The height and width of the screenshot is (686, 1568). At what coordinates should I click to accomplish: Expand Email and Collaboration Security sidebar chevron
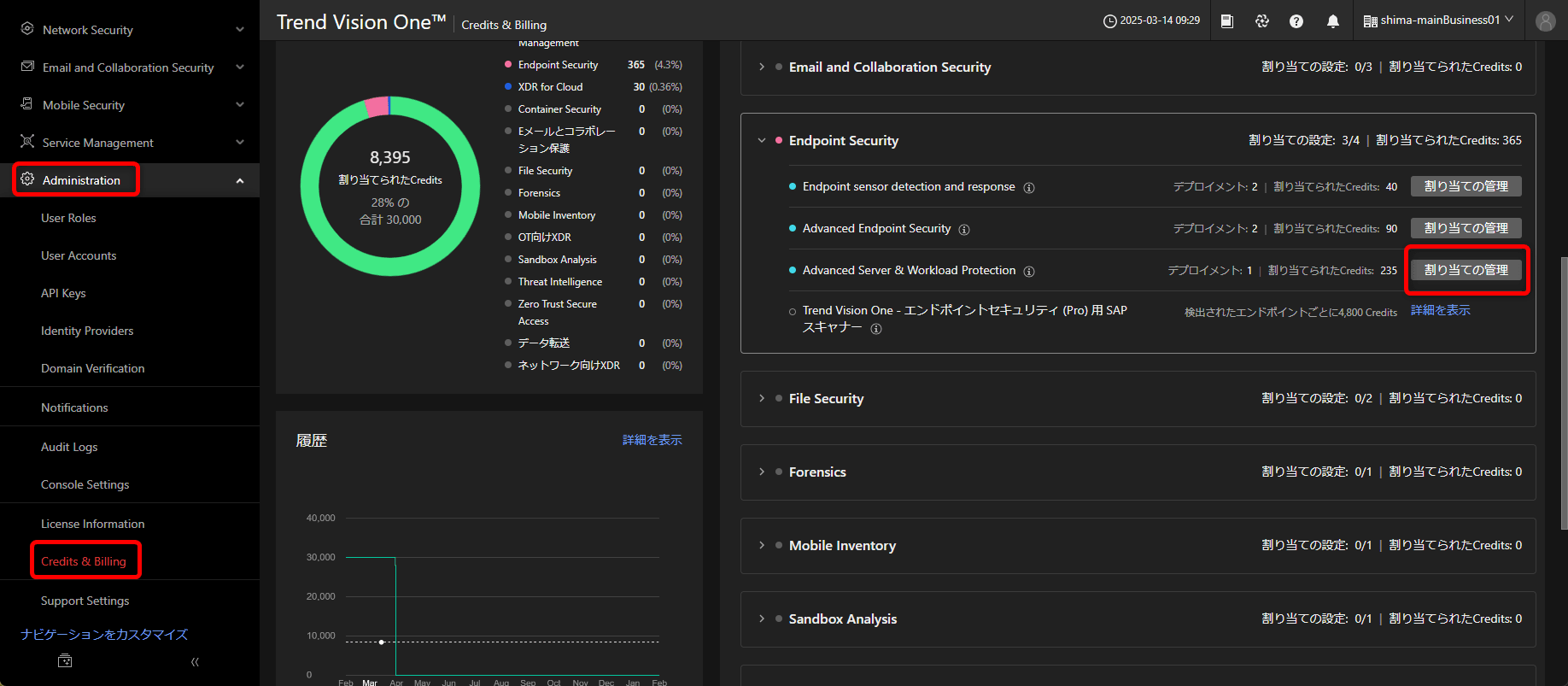[x=240, y=67]
